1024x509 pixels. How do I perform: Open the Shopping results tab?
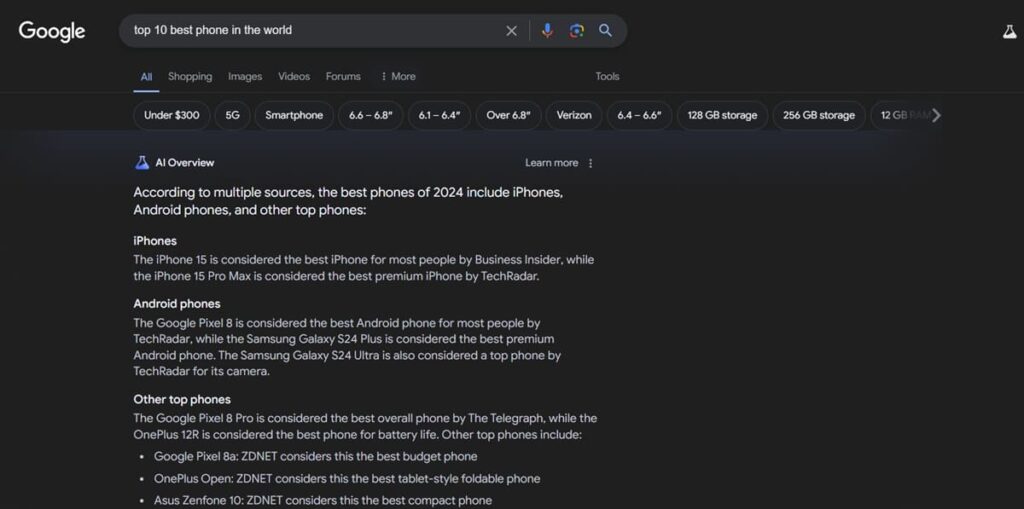pyautogui.click(x=190, y=77)
